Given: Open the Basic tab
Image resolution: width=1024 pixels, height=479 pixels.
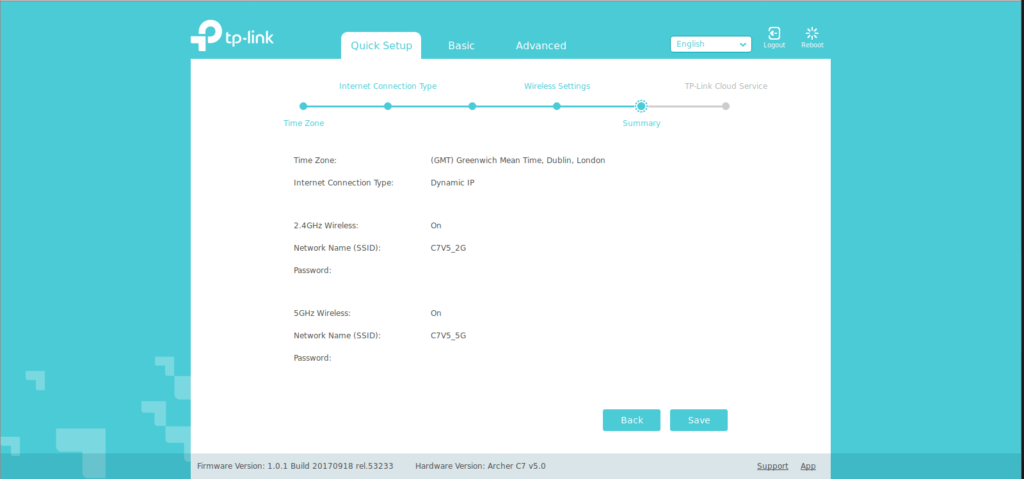Looking at the screenshot, I should [x=461, y=45].
